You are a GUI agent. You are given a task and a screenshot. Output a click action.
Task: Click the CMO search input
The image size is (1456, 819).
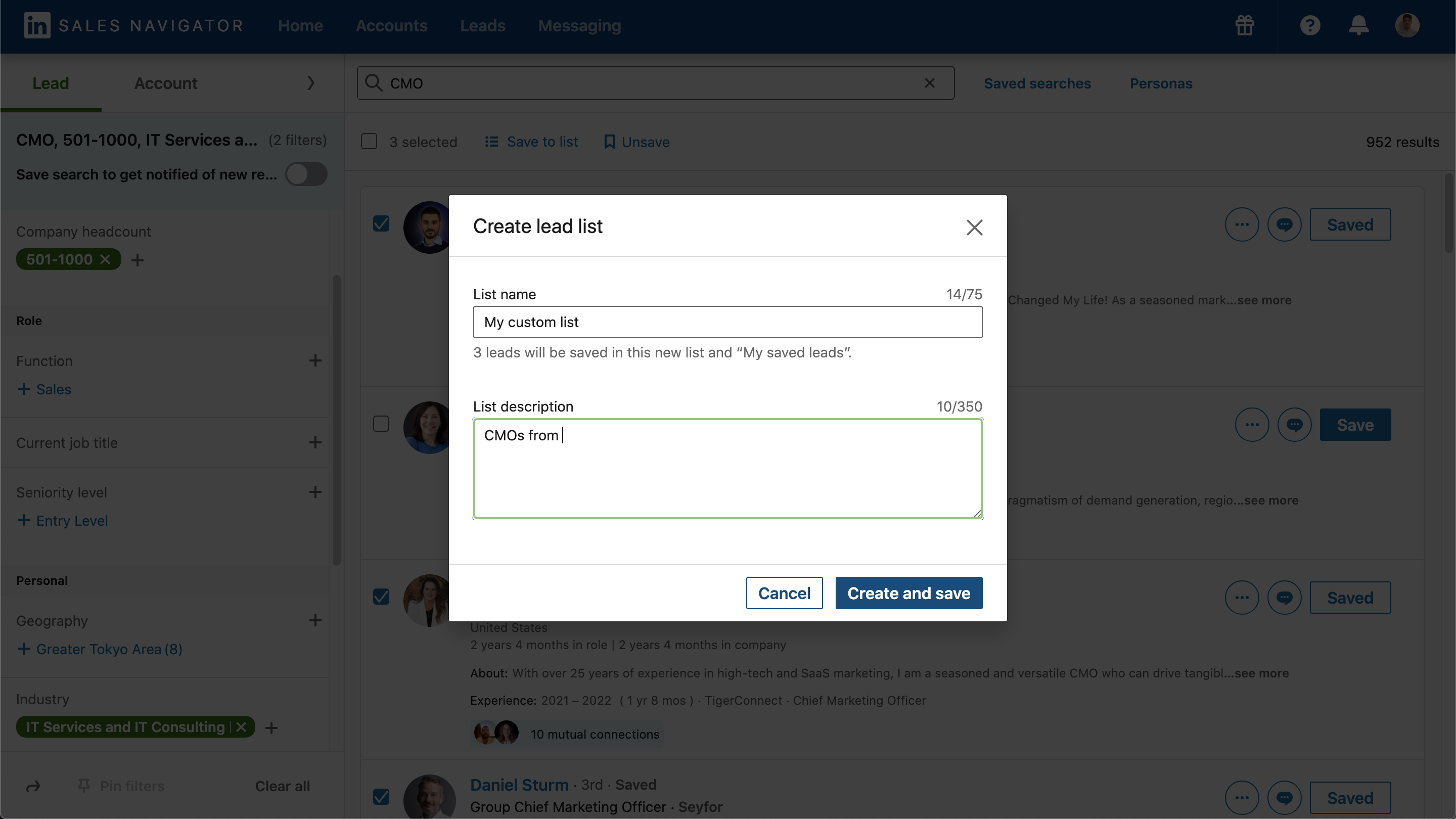[x=656, y=83]
